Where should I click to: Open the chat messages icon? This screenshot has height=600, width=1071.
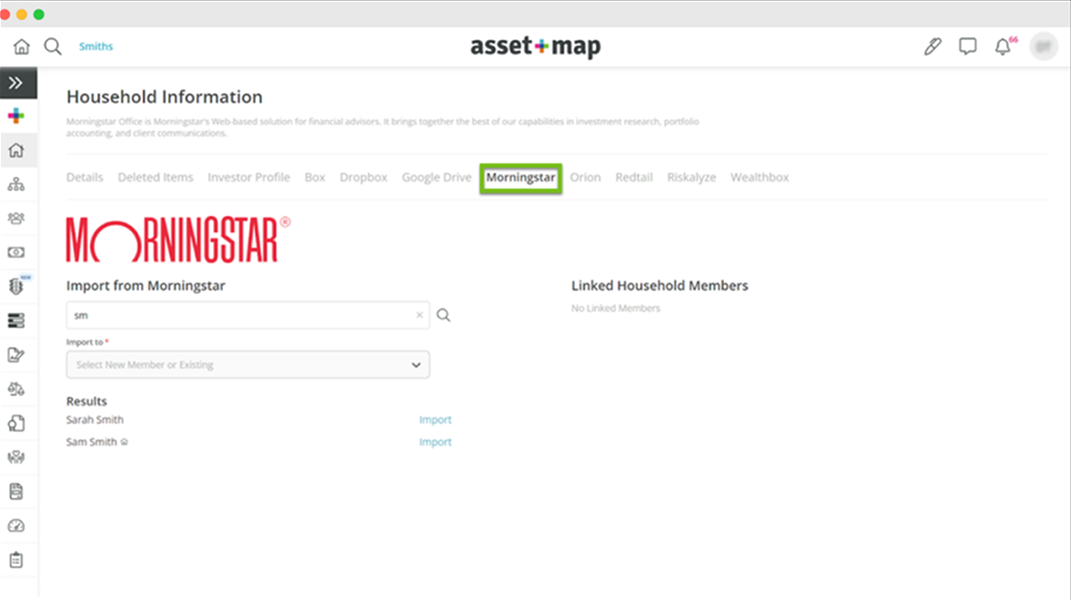click(x=967, y=46)
